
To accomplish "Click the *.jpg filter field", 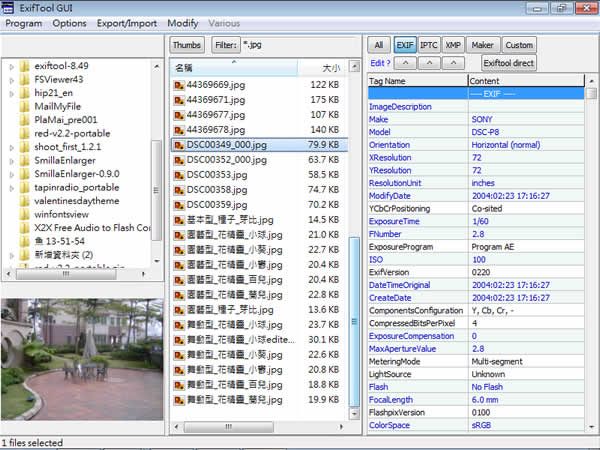I will click(300, 45).
